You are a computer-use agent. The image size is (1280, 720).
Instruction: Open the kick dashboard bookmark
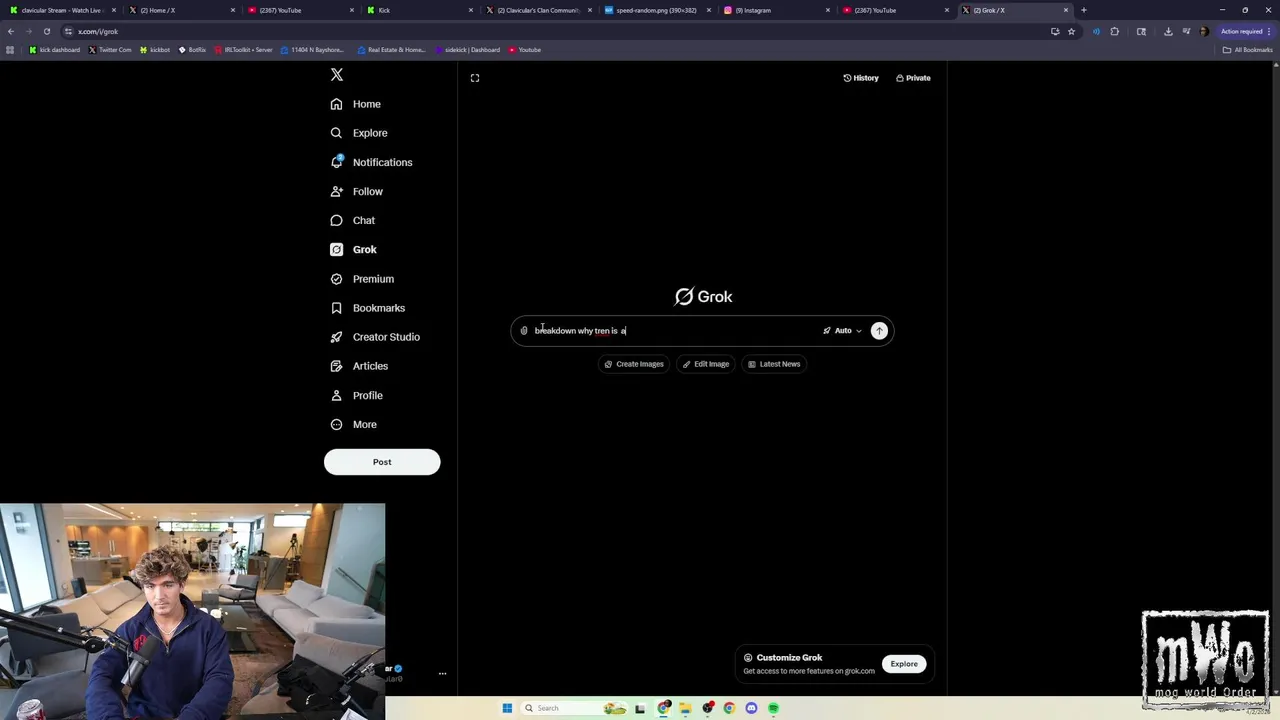55,50
